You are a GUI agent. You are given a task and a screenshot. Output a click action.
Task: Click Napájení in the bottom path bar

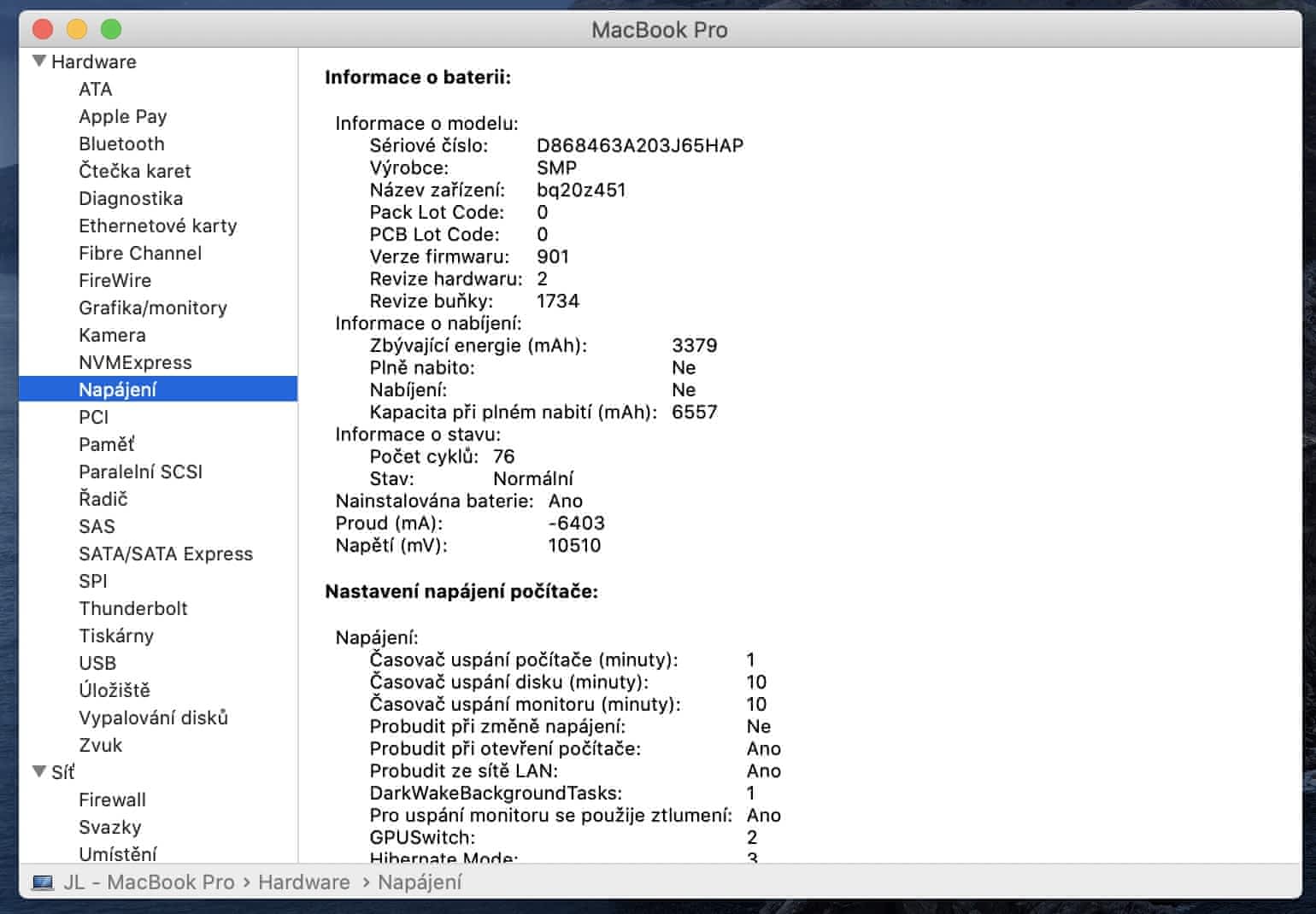pyautogui.click(x=420, y=882)
